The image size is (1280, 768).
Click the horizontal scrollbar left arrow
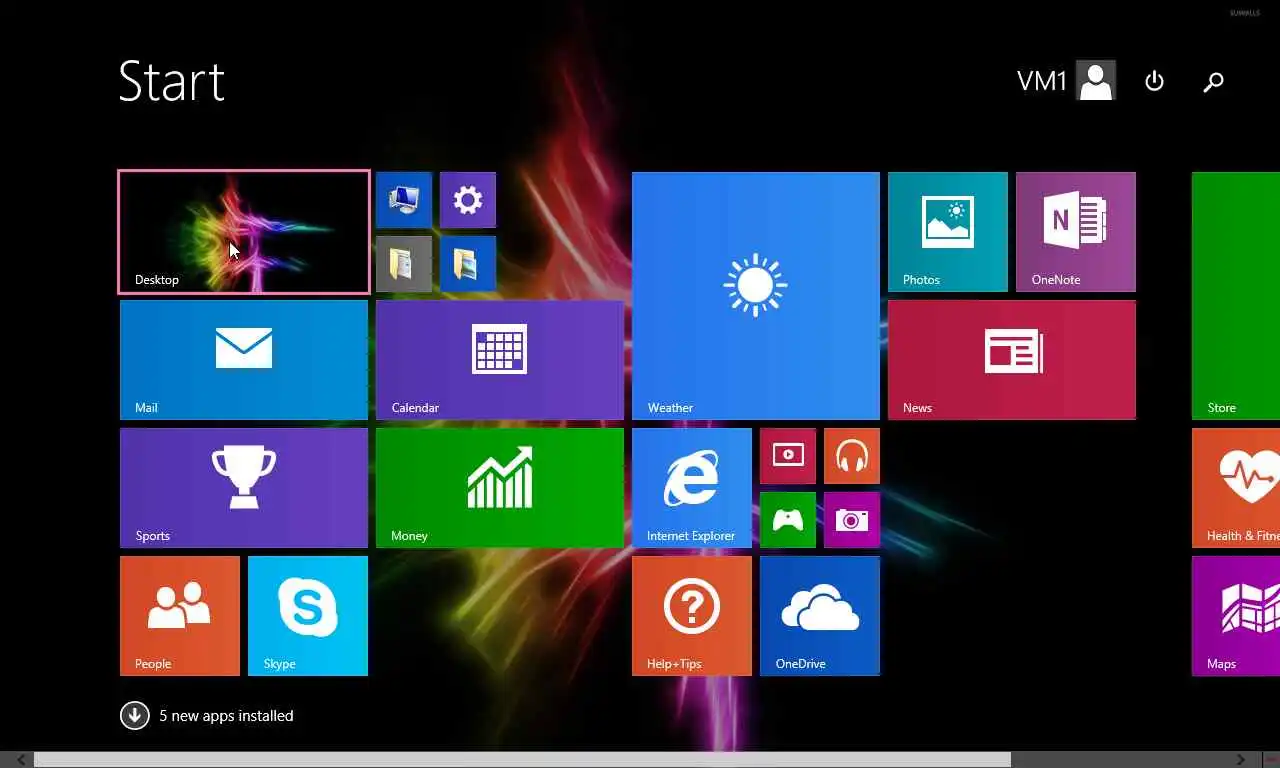(x=22, y=760)
